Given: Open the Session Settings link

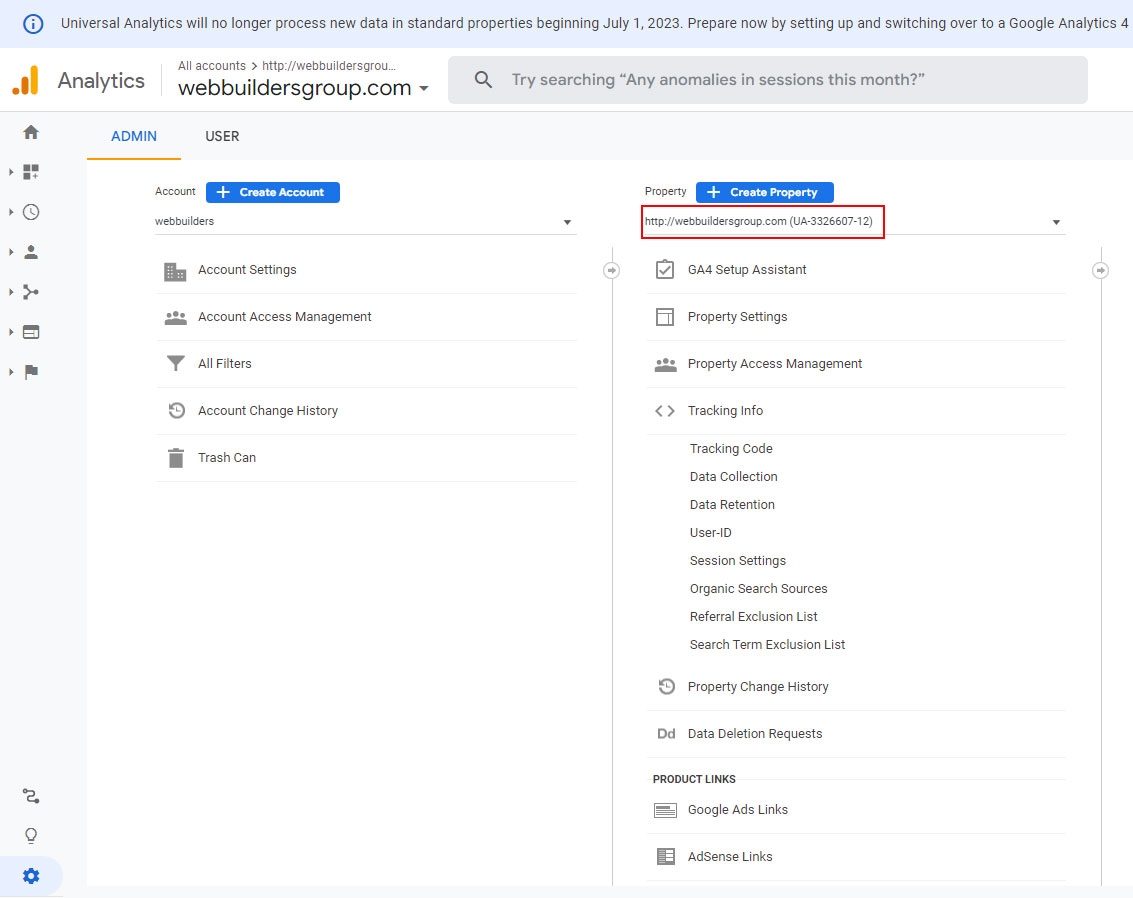Looking at the screenshot, I should [x=738, y=561].
